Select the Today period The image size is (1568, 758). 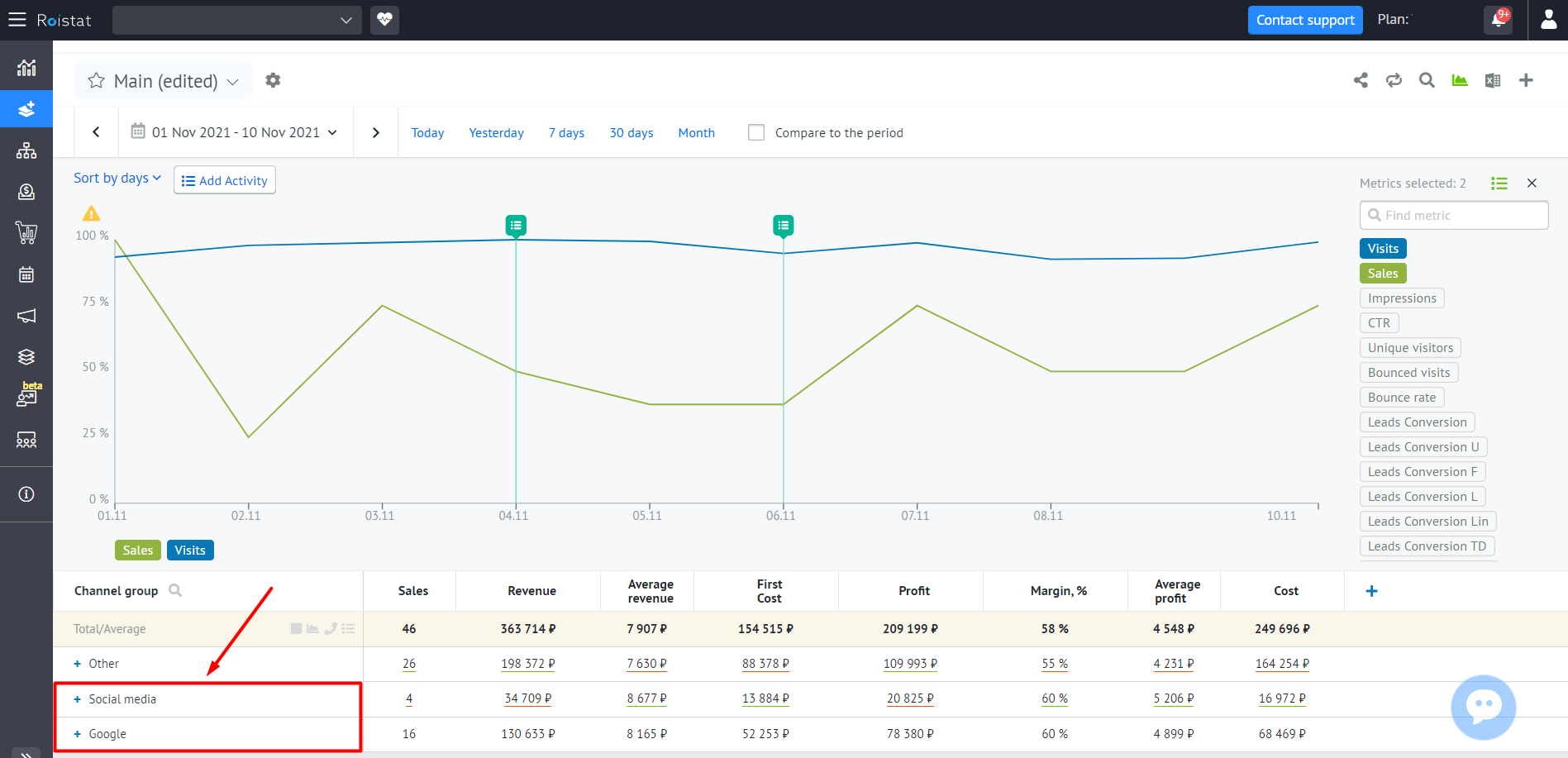(x=427, y=133)
